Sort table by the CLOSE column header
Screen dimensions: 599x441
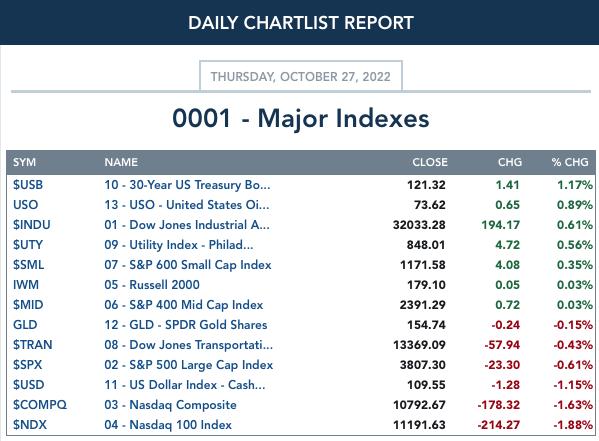430,162
